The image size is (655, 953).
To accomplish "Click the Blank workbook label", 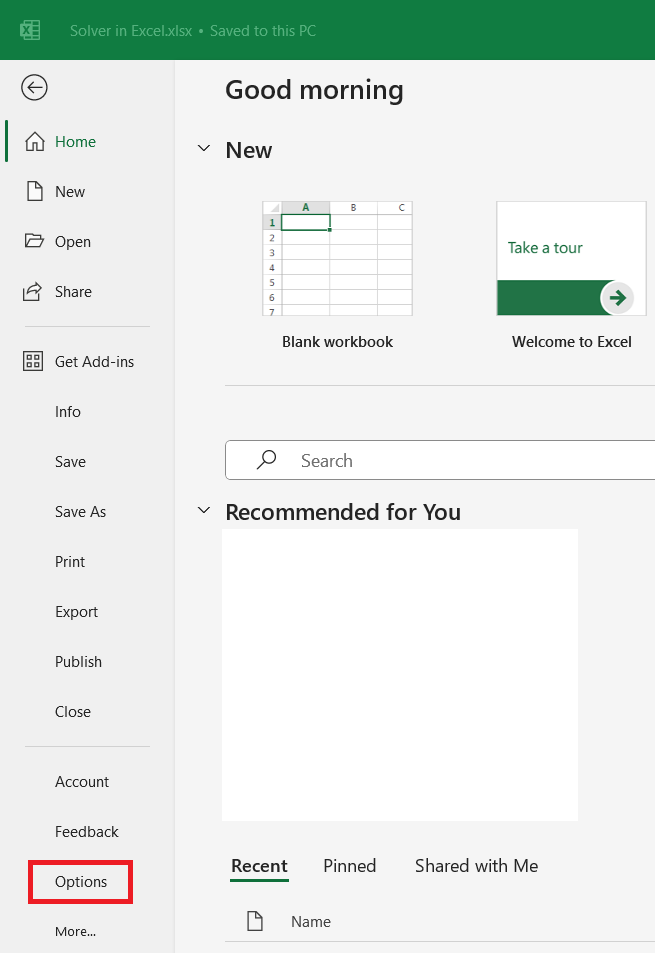I will coord(337,342).
